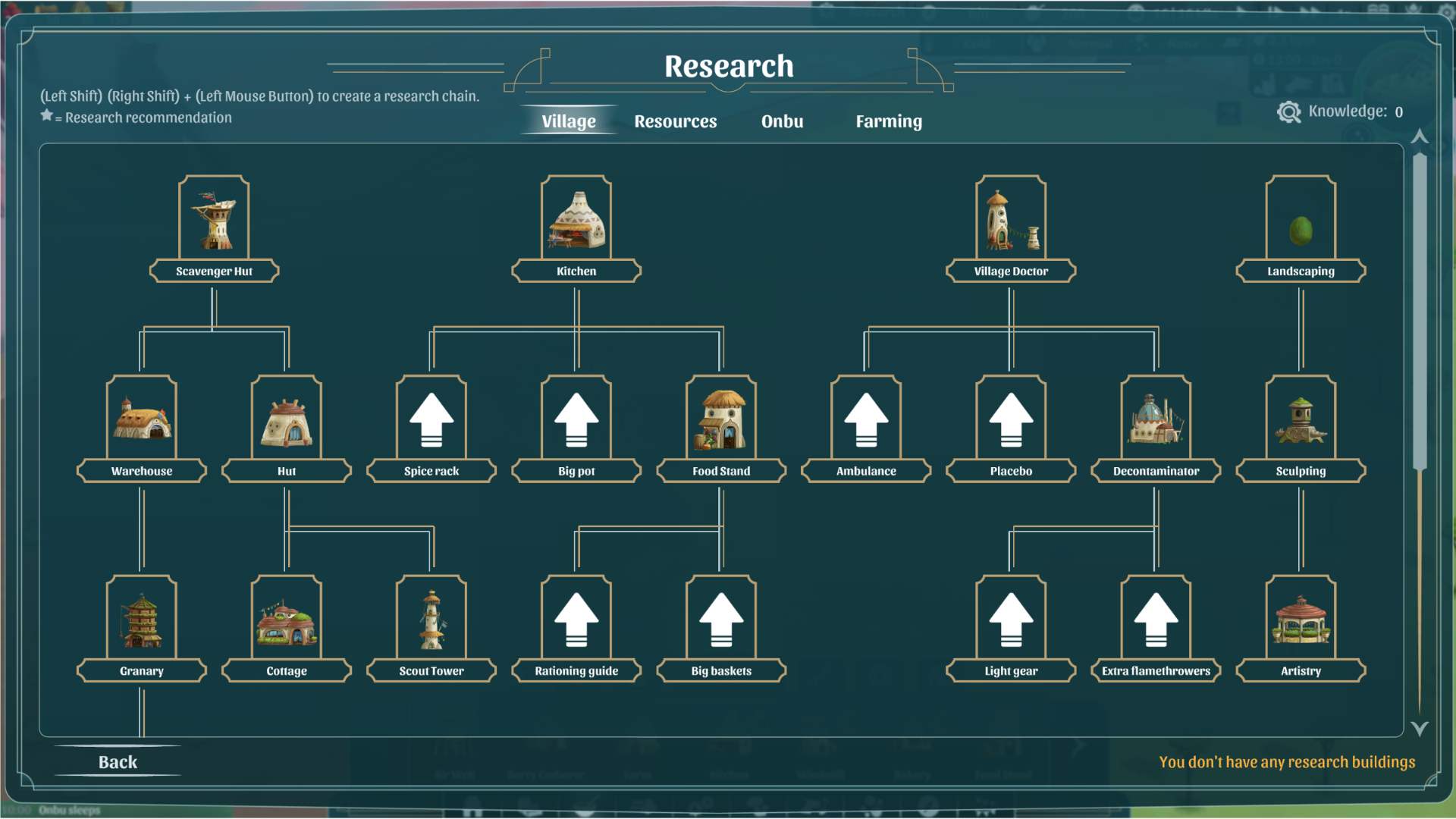Select the Scavenger Hut research icon
The width and height of the screenshot is (1456, 819).
coord(214,220)
